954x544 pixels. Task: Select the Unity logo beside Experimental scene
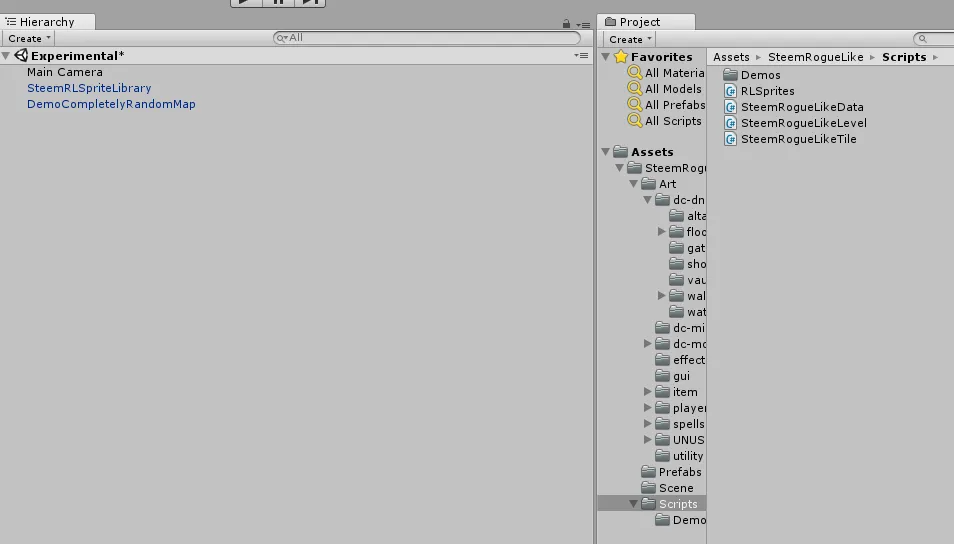tap(21, 55)
